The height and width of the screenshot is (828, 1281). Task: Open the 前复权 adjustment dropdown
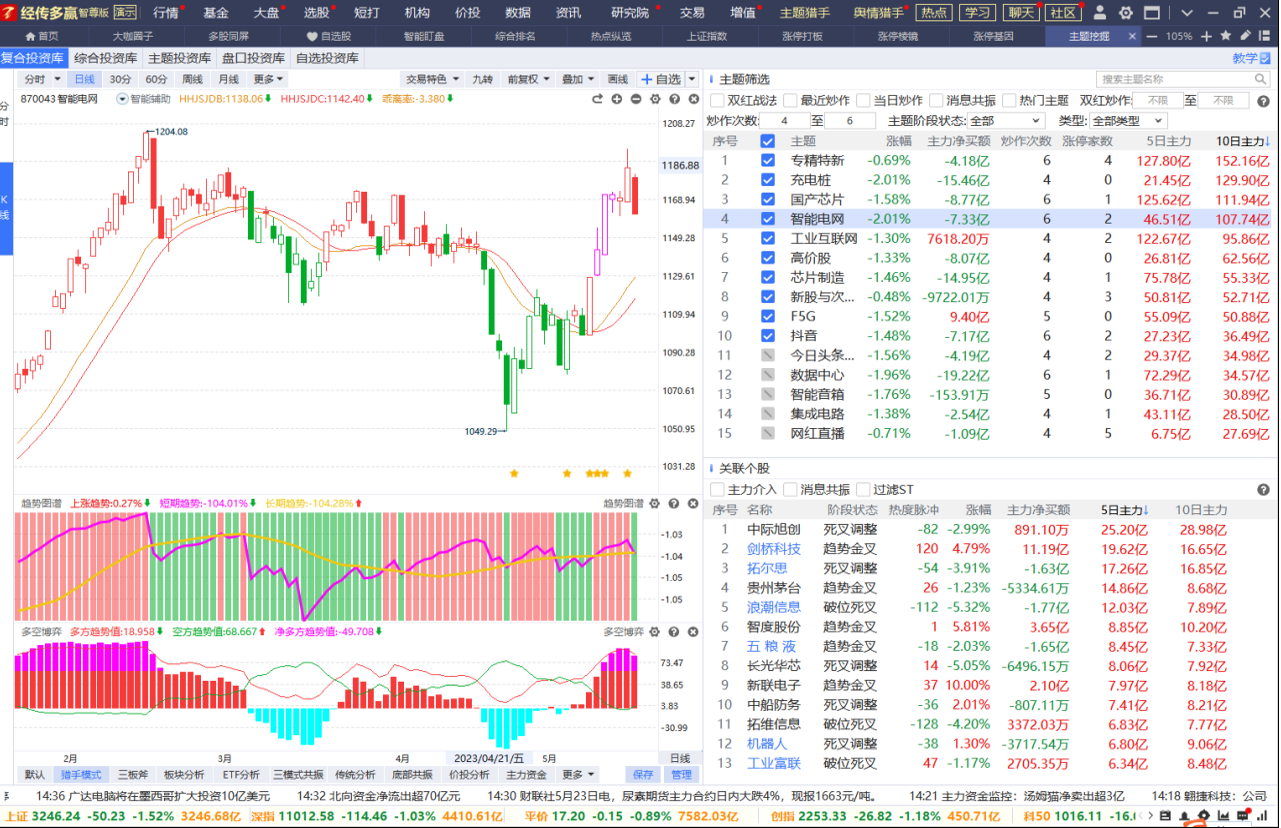coord(528,79)
